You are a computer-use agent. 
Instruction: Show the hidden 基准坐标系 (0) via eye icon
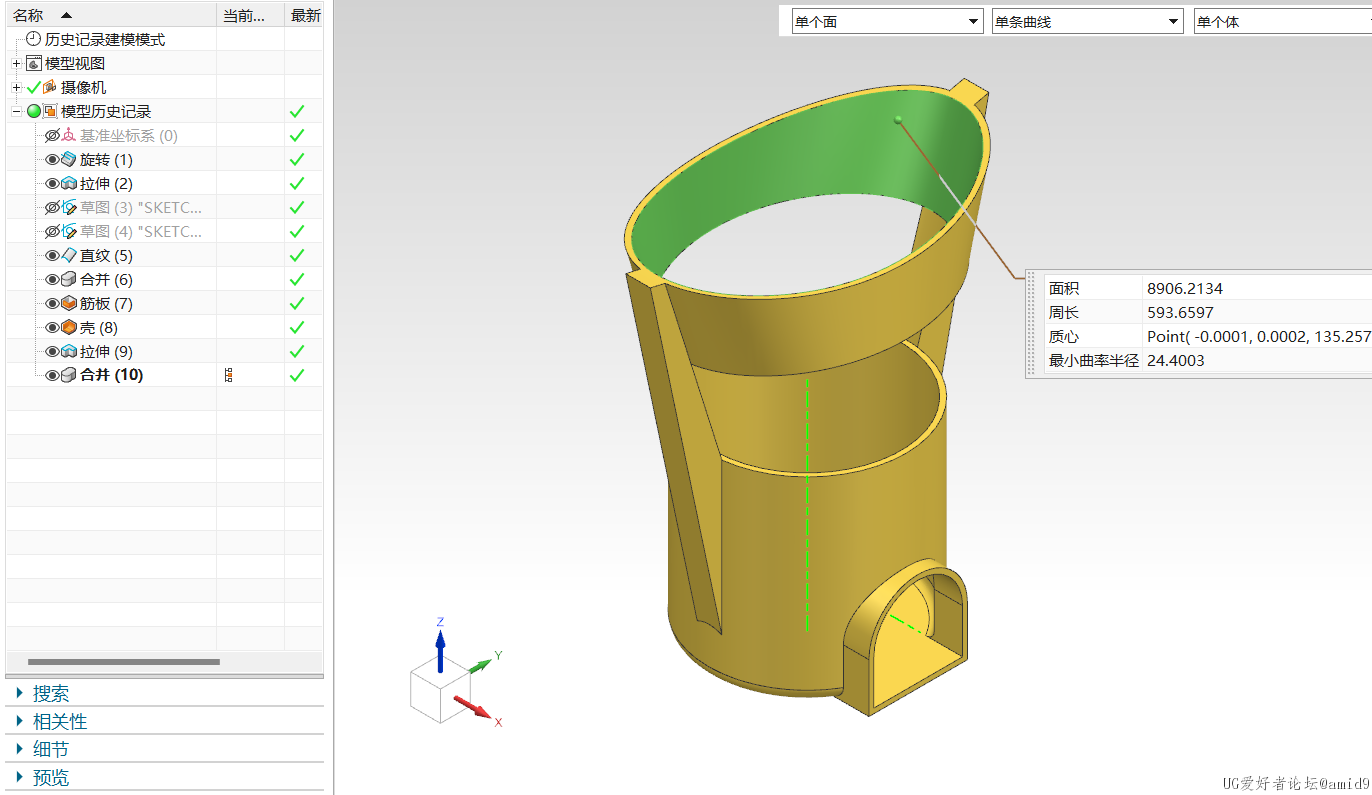[52, 135]
